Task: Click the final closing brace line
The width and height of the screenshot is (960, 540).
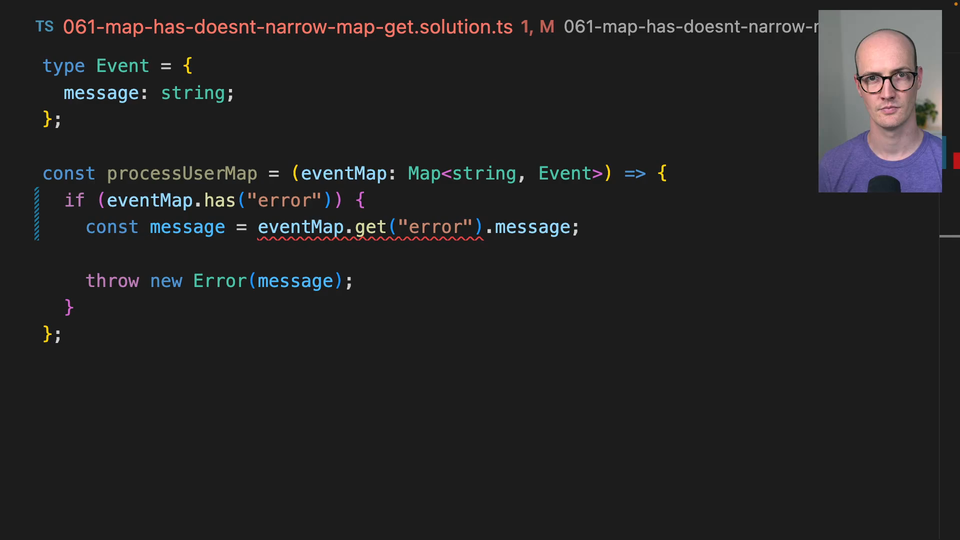Action: click(x=52, y=335)
